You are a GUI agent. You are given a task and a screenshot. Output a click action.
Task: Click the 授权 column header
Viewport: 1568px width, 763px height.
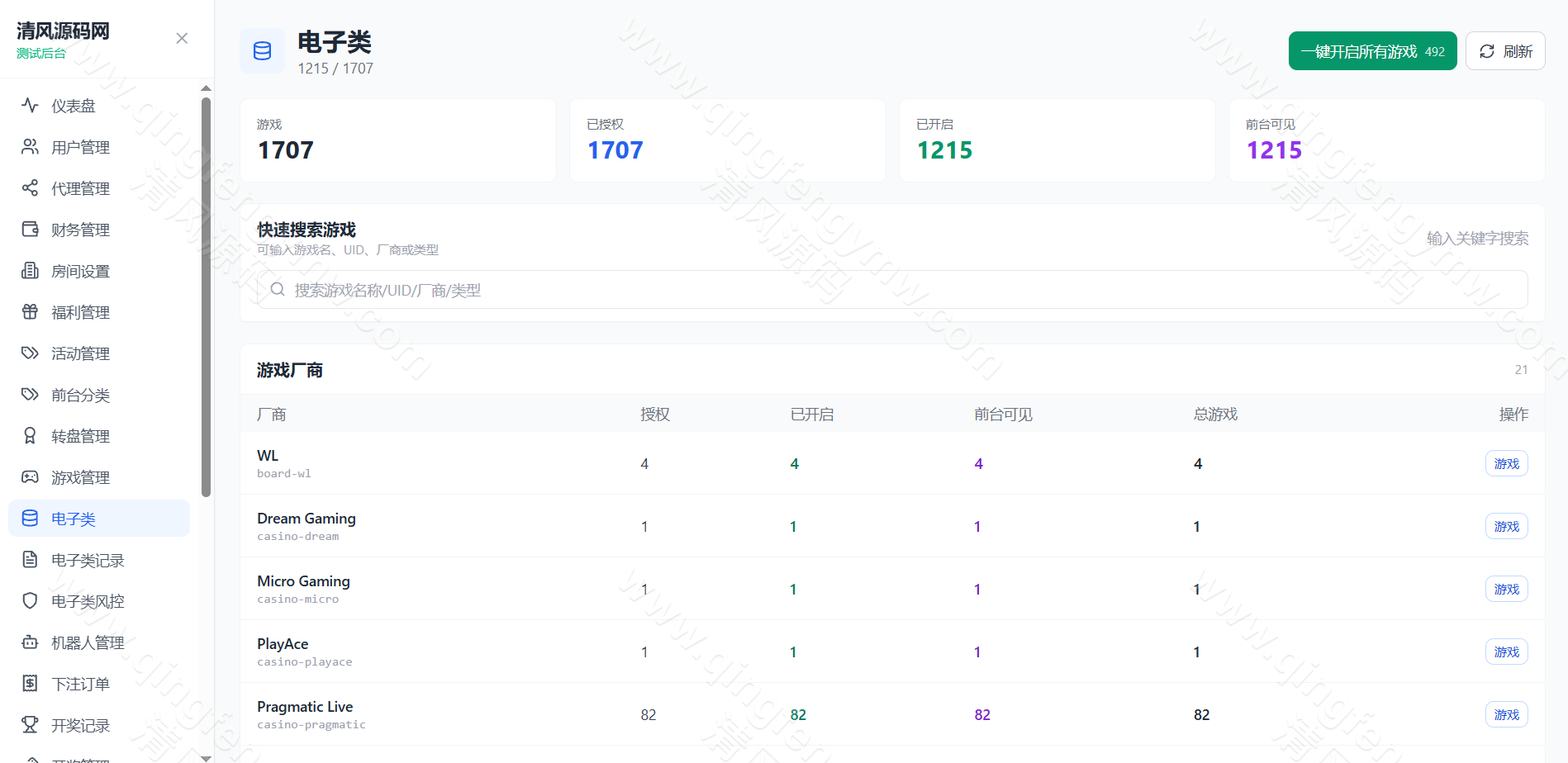[655, 414]
